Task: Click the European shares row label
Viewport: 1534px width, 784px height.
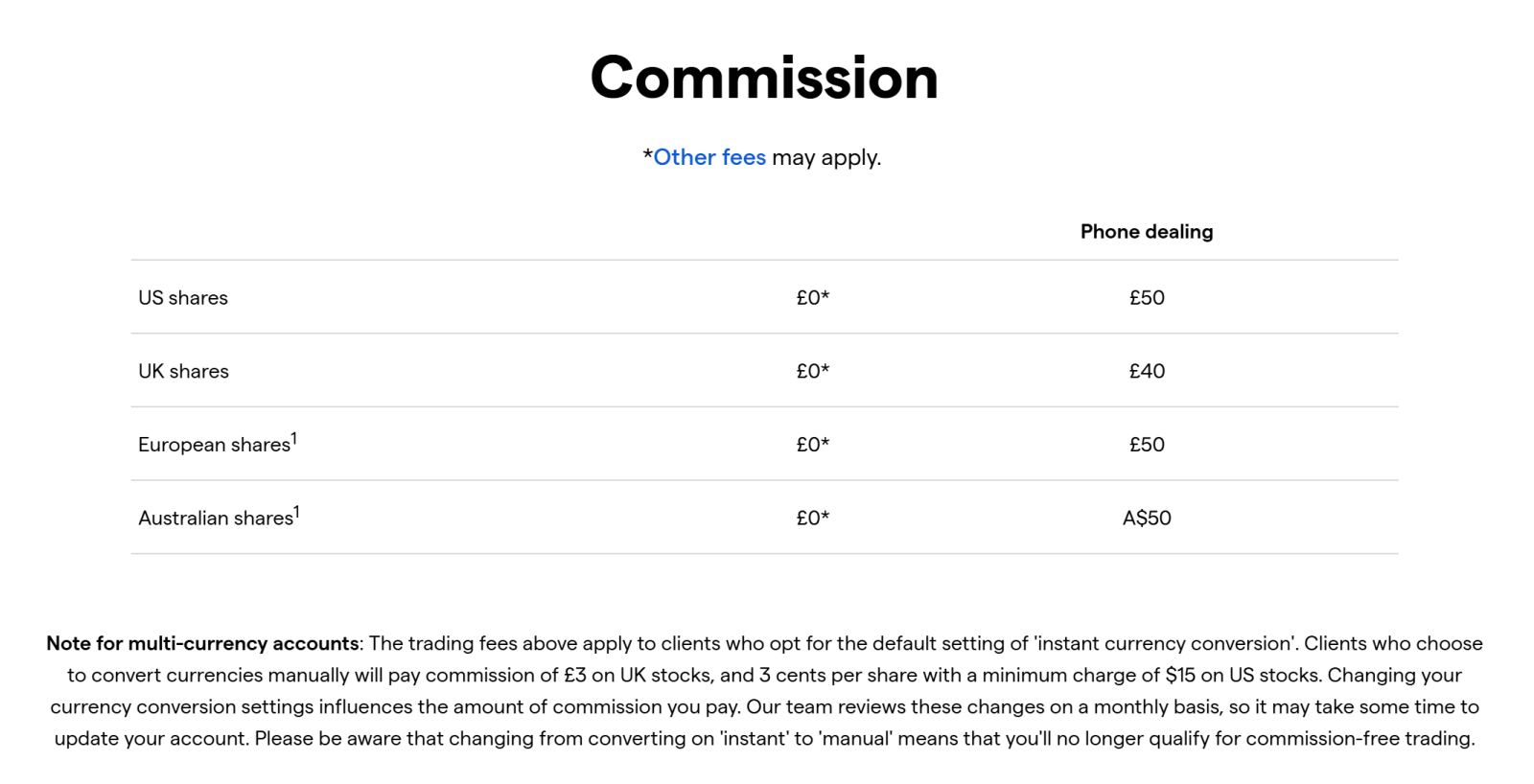Action: click(213, 445)
